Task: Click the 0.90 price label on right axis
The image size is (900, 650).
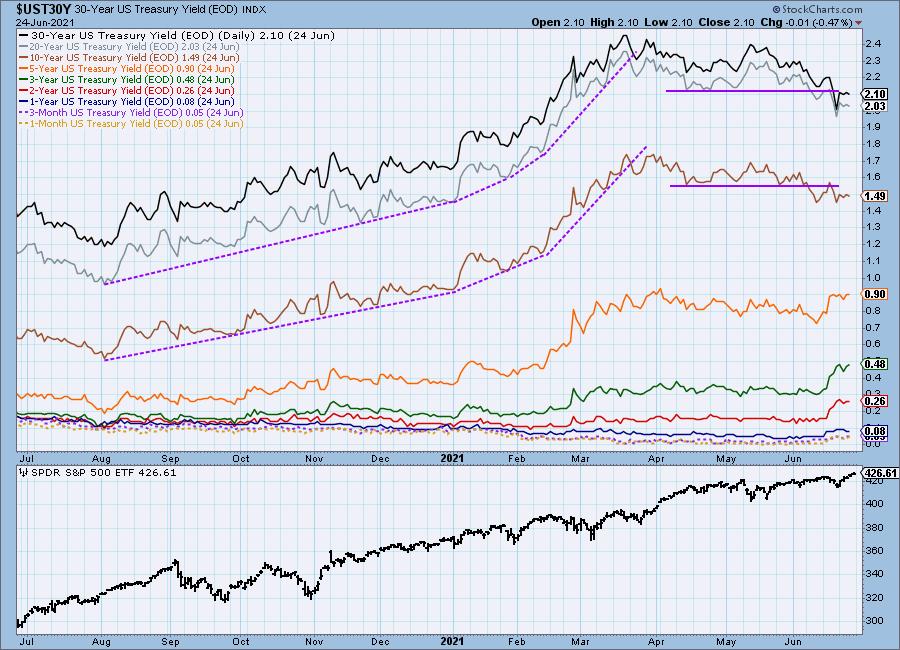Action: tap(875, 294)
